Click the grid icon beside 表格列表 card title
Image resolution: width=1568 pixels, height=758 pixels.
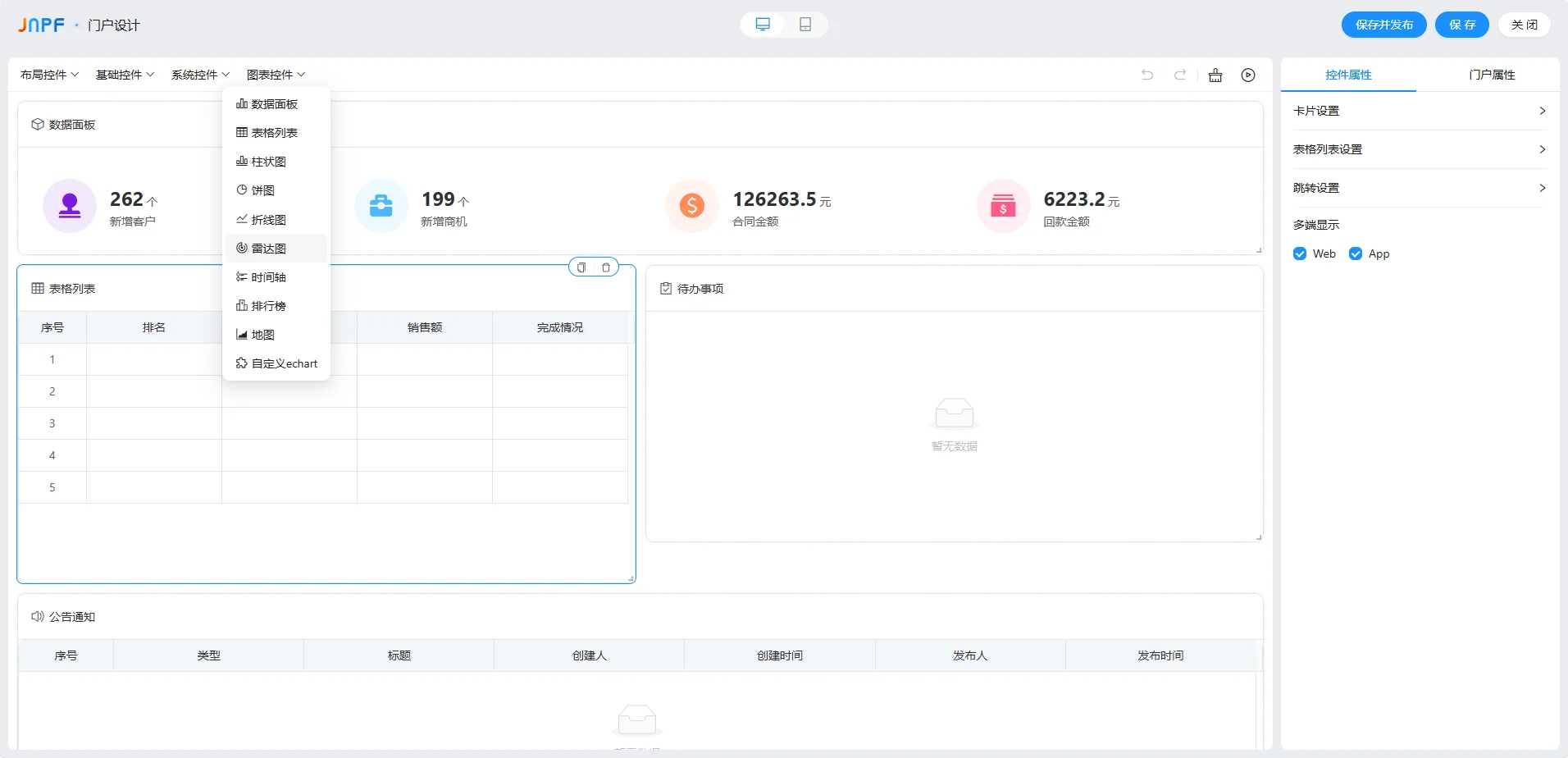point(37,289)
